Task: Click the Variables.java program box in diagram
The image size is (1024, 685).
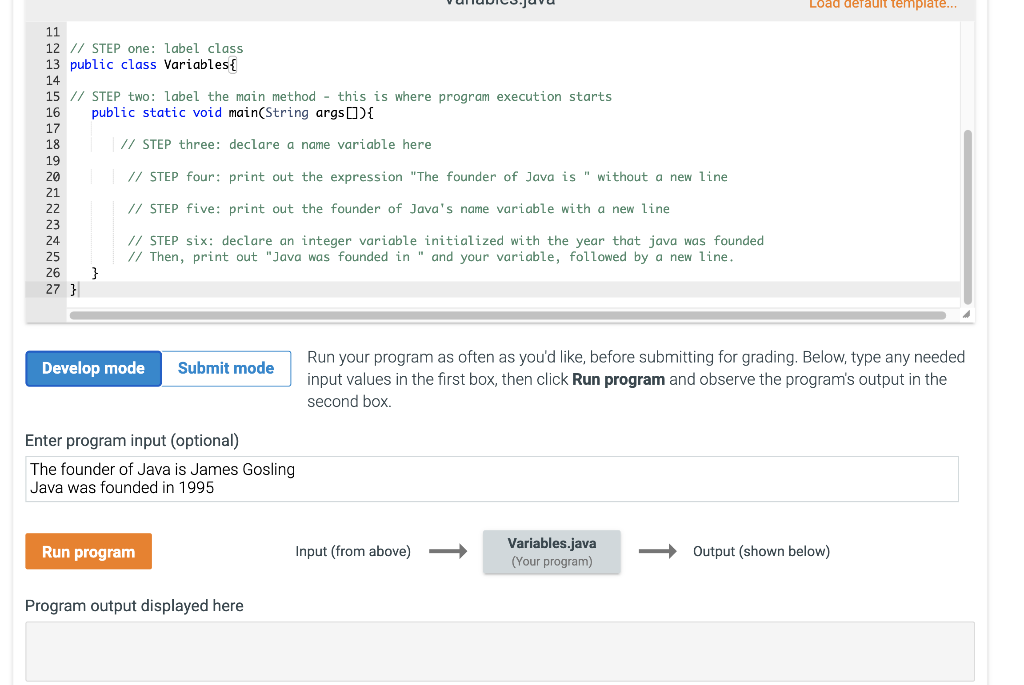Action: pos(551,551)
